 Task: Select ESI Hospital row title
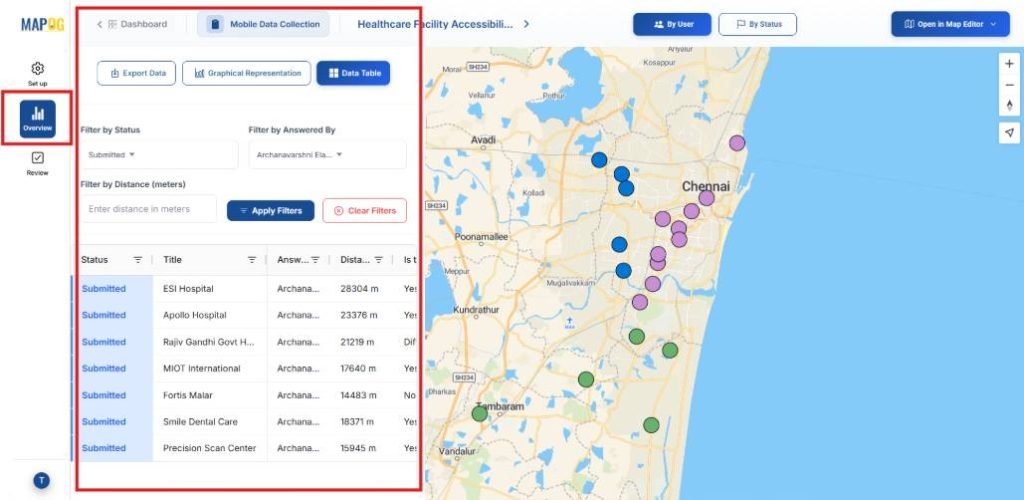(x=188, y=289)
